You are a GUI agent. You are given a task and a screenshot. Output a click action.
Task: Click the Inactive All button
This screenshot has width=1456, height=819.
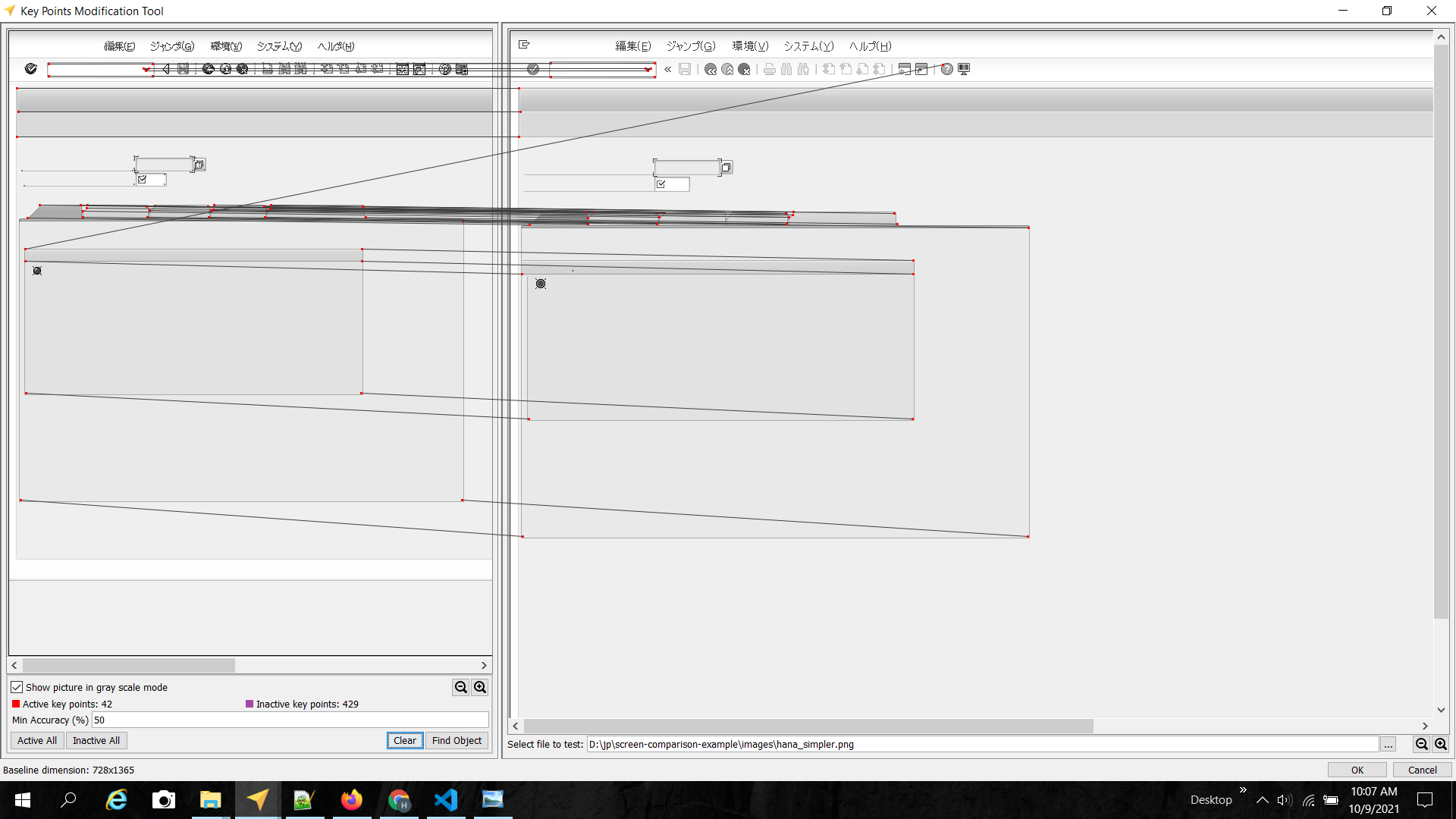coord(96,741)
